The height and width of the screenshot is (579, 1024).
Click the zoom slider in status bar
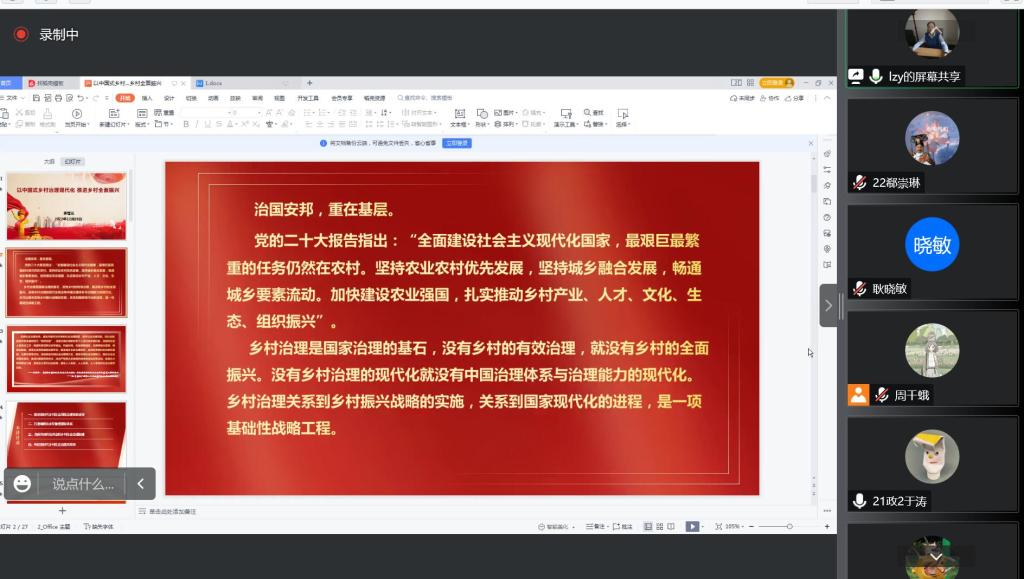789,526
